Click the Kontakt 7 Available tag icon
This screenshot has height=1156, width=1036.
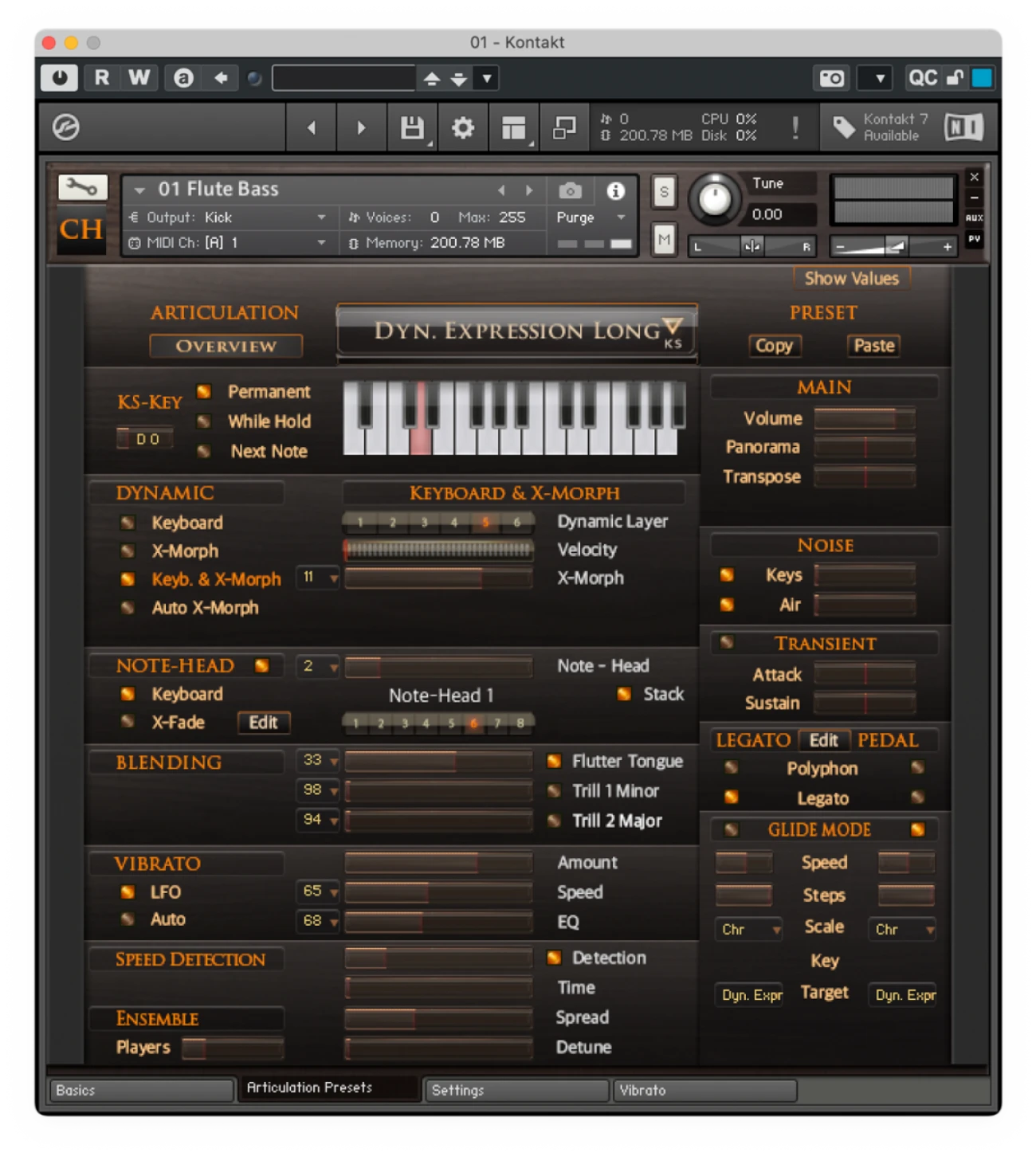(843, 127)
